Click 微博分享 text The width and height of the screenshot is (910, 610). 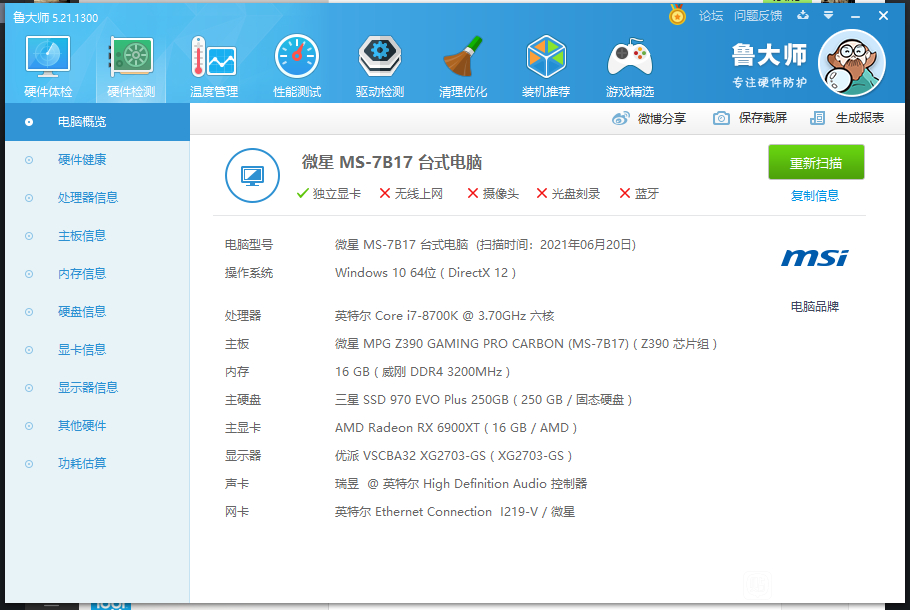pos(662,118)
